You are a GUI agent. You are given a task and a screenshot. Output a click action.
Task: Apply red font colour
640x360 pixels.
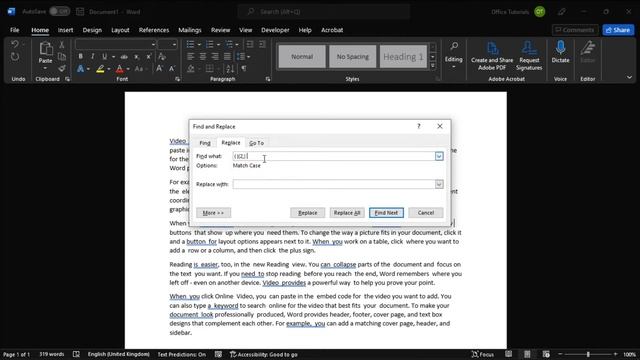pos(120,69)
